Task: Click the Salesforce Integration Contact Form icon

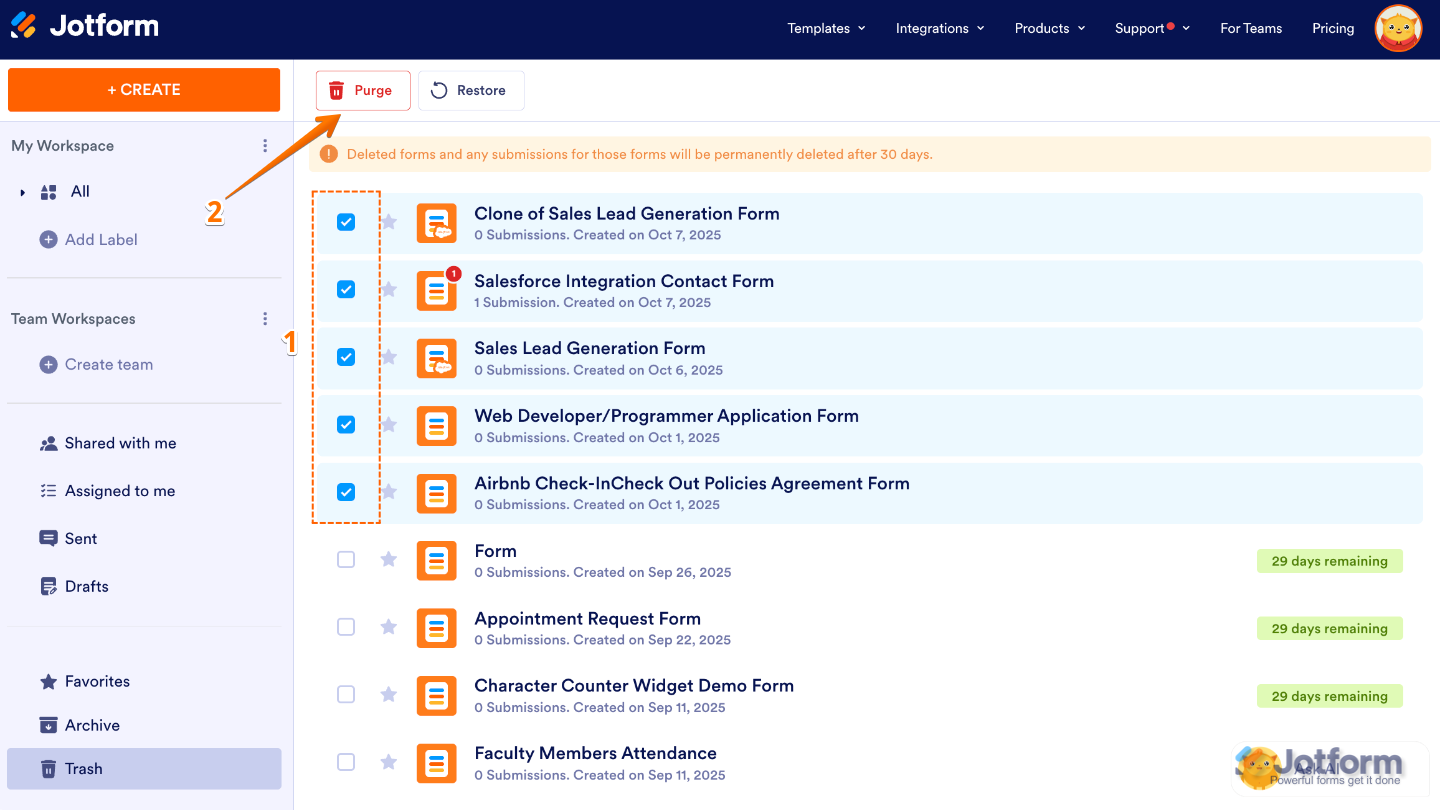Action: pyautogui.click(x=436, y=291)
